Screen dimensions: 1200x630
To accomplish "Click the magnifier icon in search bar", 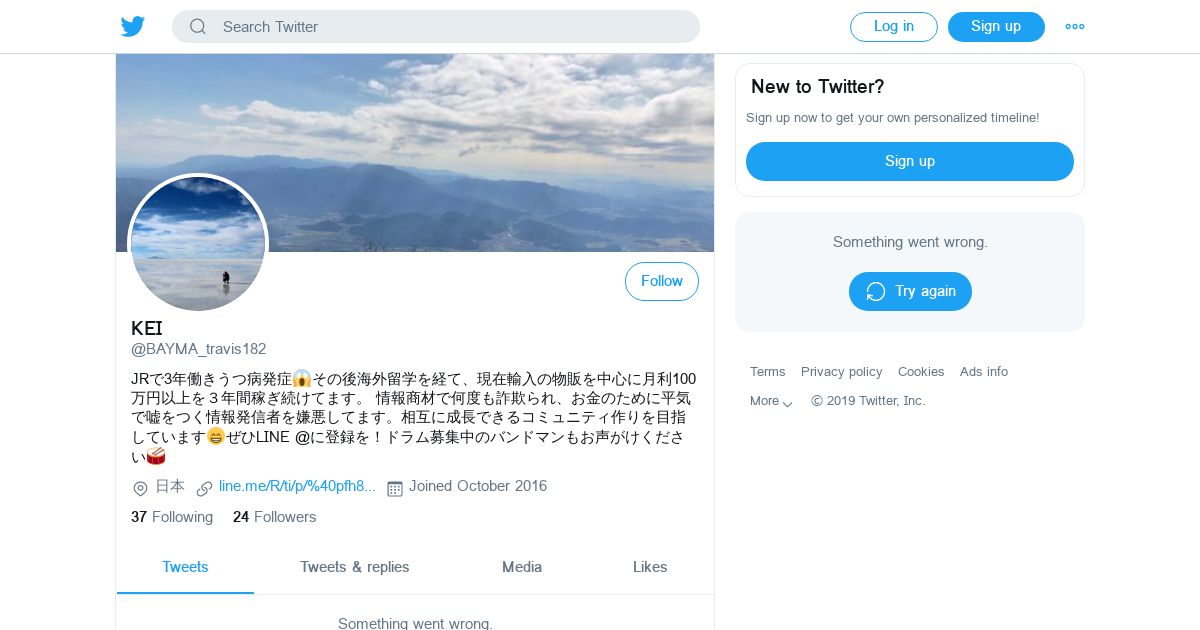I will coord(198,27).
